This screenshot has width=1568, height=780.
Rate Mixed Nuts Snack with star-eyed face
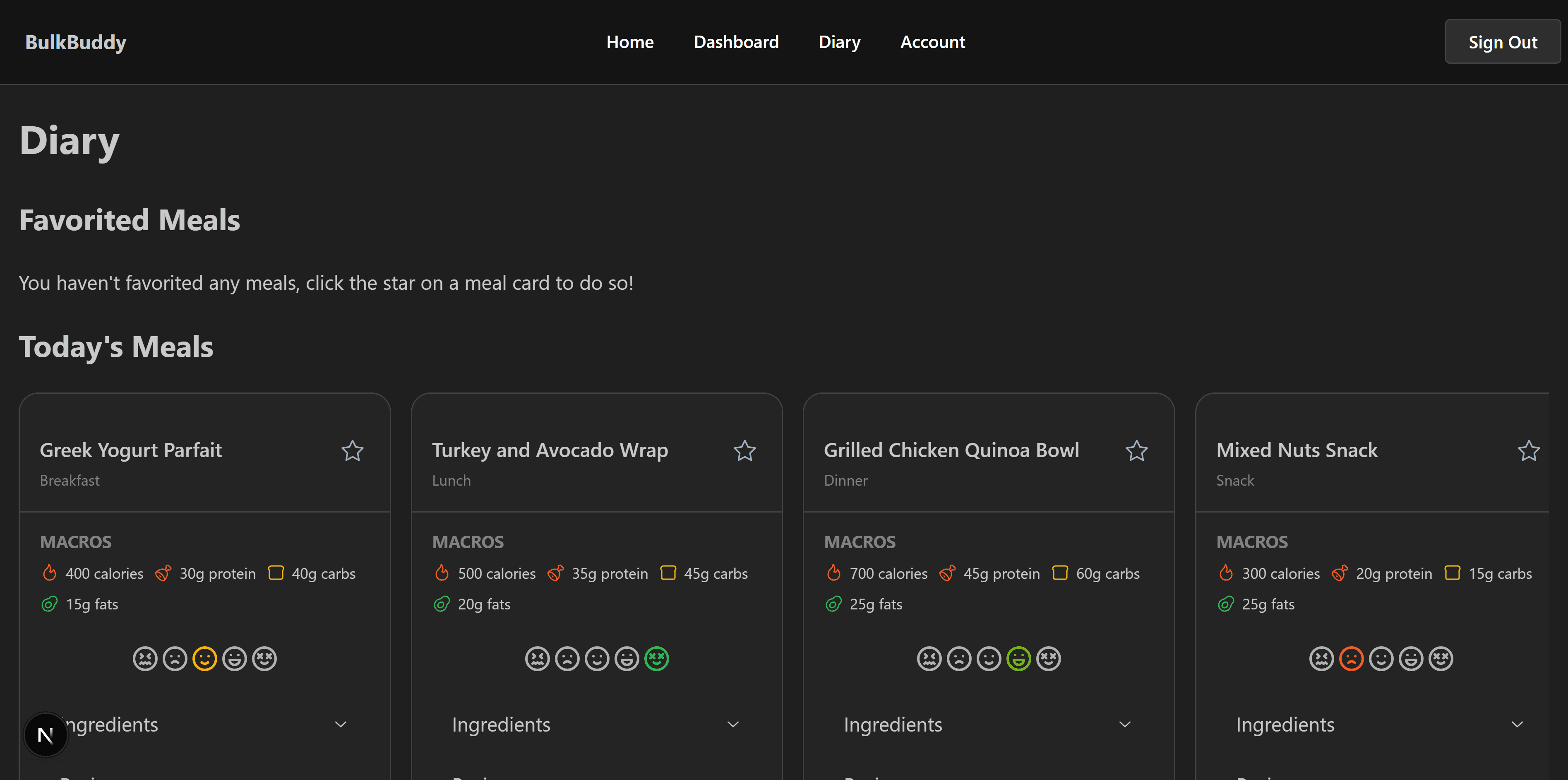tap(1441, 658)
